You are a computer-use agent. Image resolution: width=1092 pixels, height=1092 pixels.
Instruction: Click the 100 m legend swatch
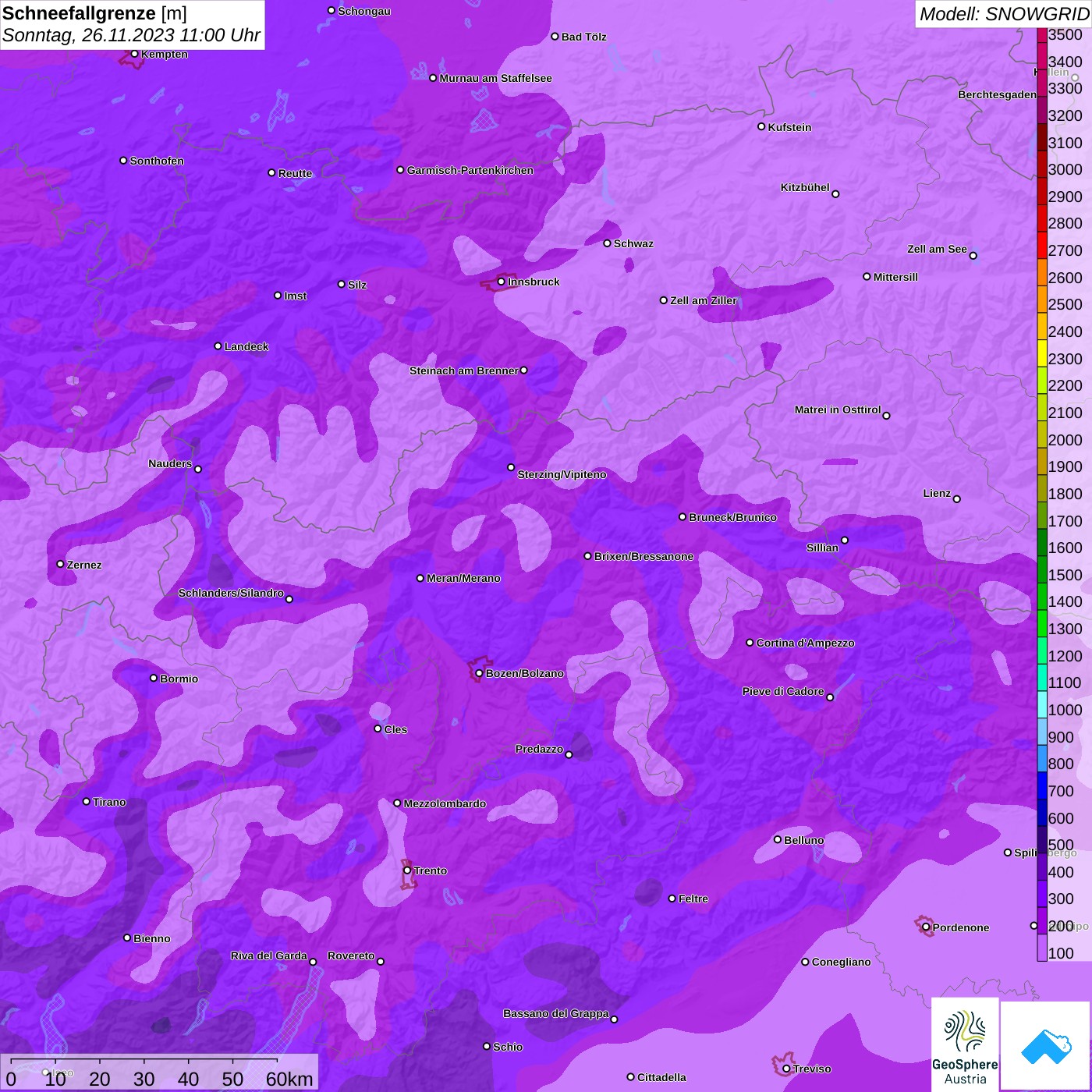[1042, 948]
